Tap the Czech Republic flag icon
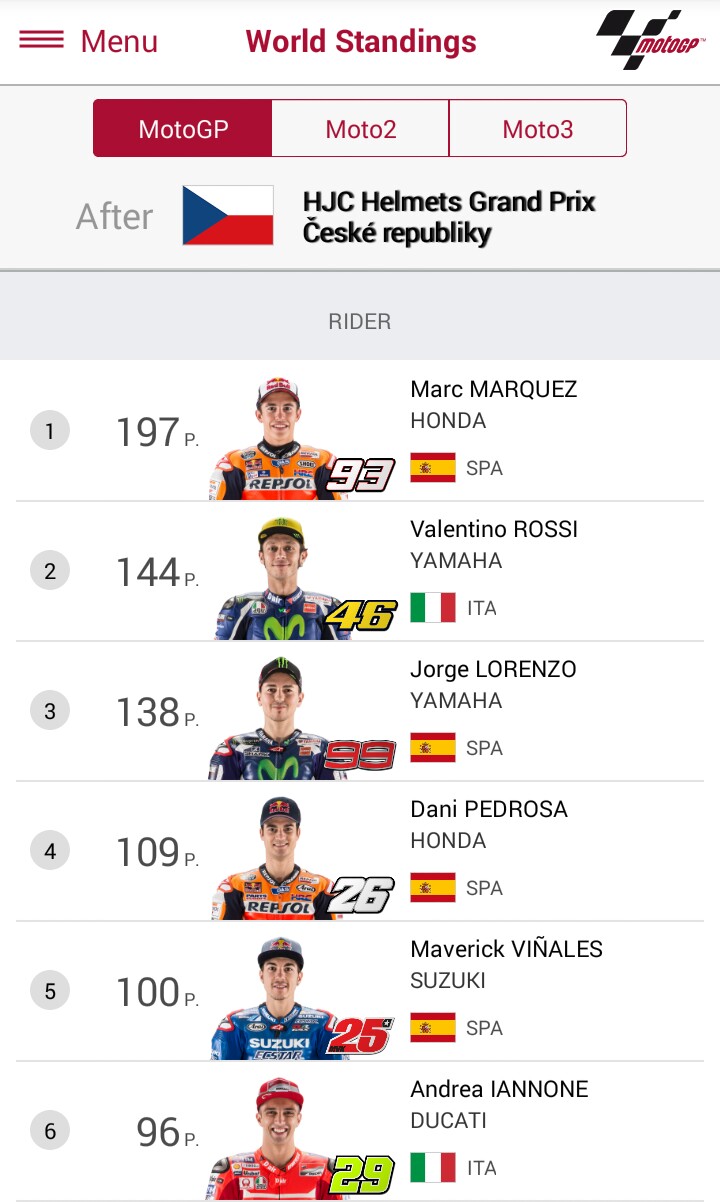Image resolution: width=720 pixels, height=1202 pixels. pyautogui.click(x=228, y=215)
